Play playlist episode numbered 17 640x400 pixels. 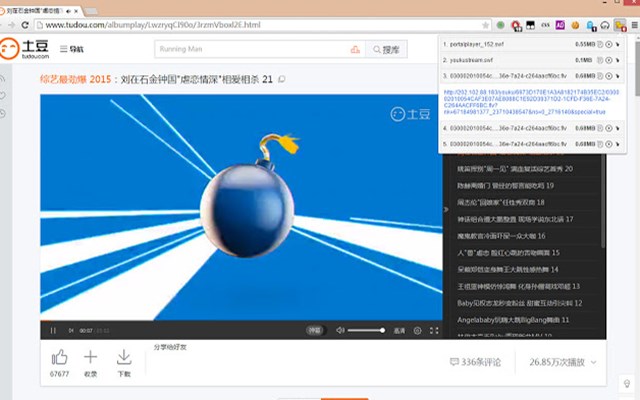tap(515, 219)
